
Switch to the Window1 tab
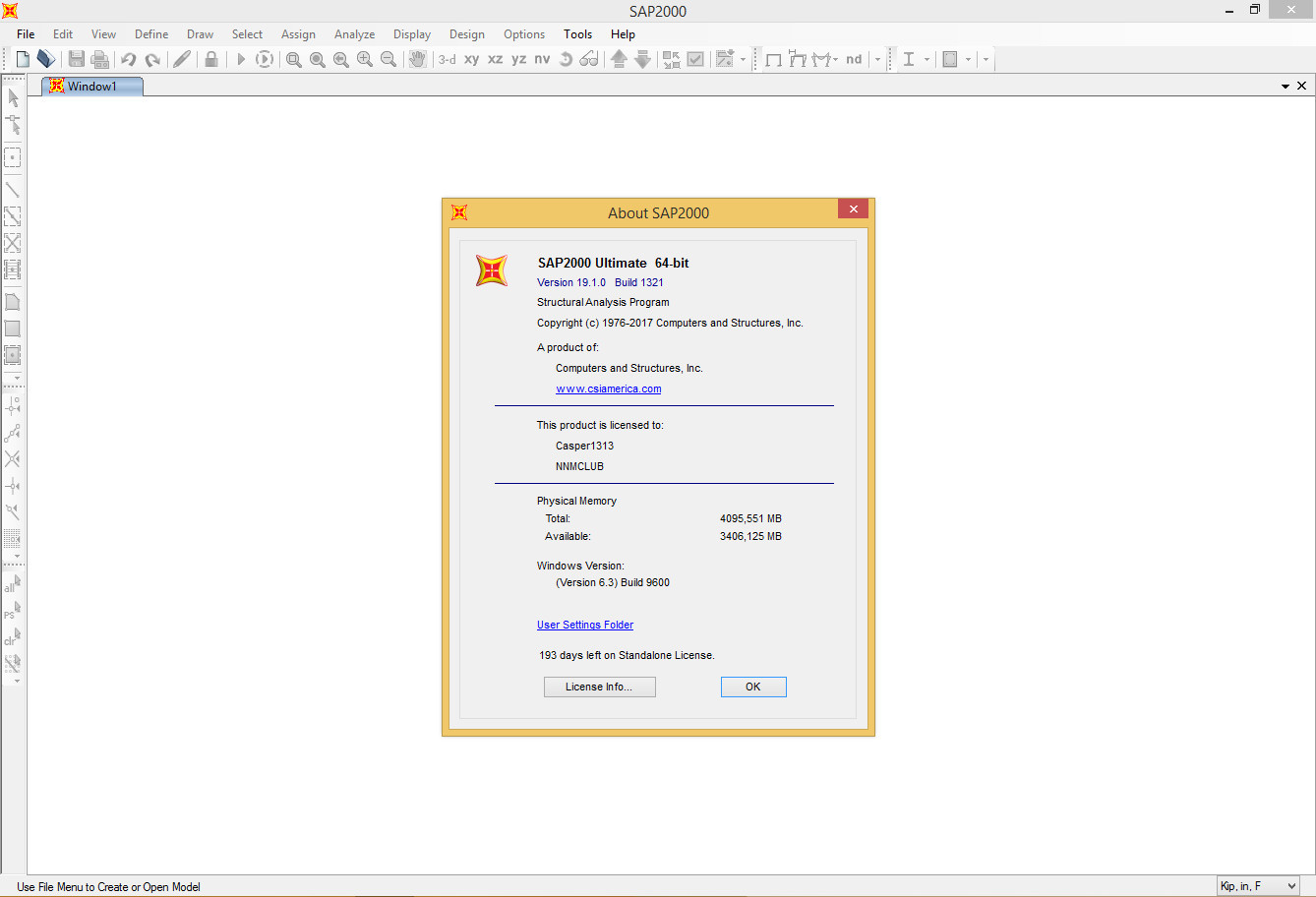pos(92,87)
